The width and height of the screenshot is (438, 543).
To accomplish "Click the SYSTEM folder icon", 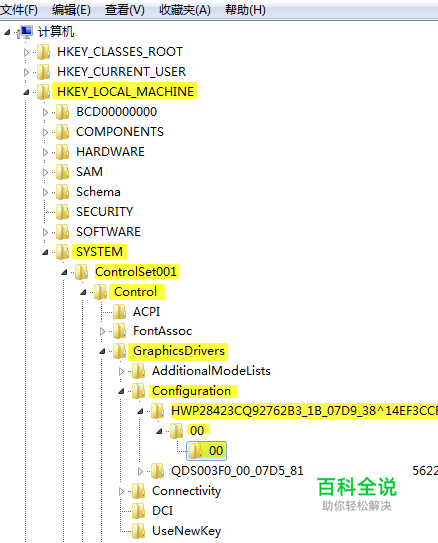I will pyautogui.click(x=63, y=252).
